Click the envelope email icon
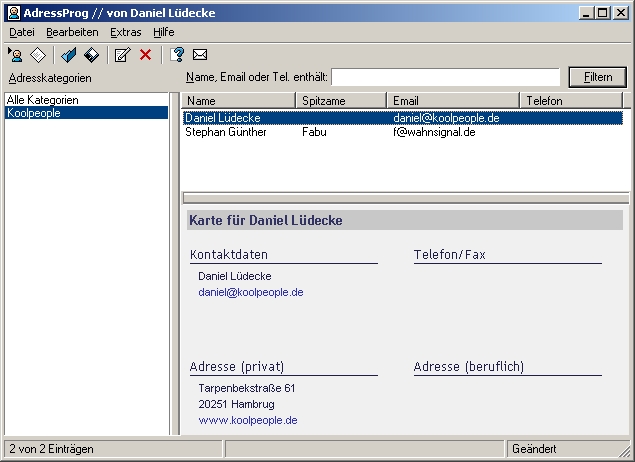 tap(199, 55)
